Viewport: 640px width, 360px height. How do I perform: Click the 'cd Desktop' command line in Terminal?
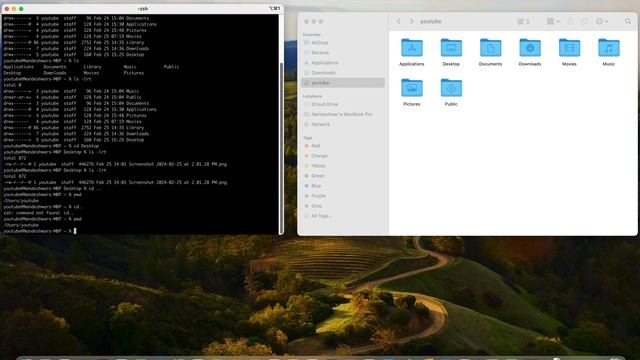click(51, 146)
